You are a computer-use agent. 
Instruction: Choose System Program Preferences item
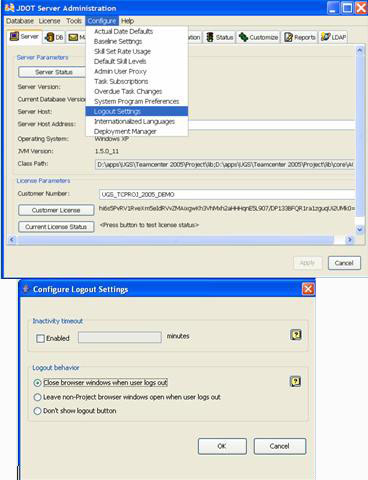pos(137,101)
